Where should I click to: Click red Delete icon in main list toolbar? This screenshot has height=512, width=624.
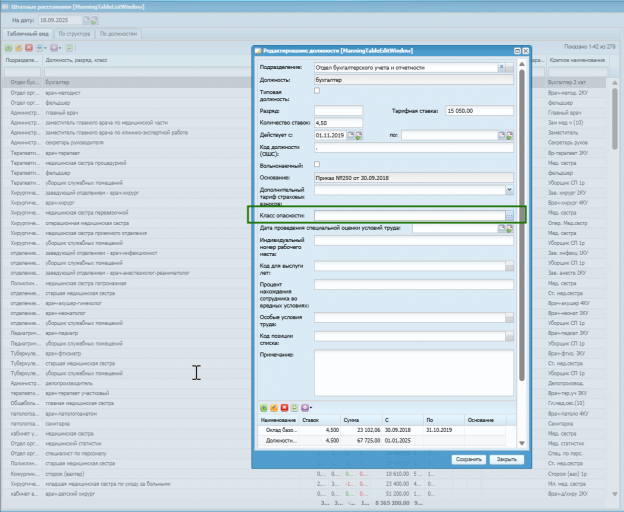(29, 48)
